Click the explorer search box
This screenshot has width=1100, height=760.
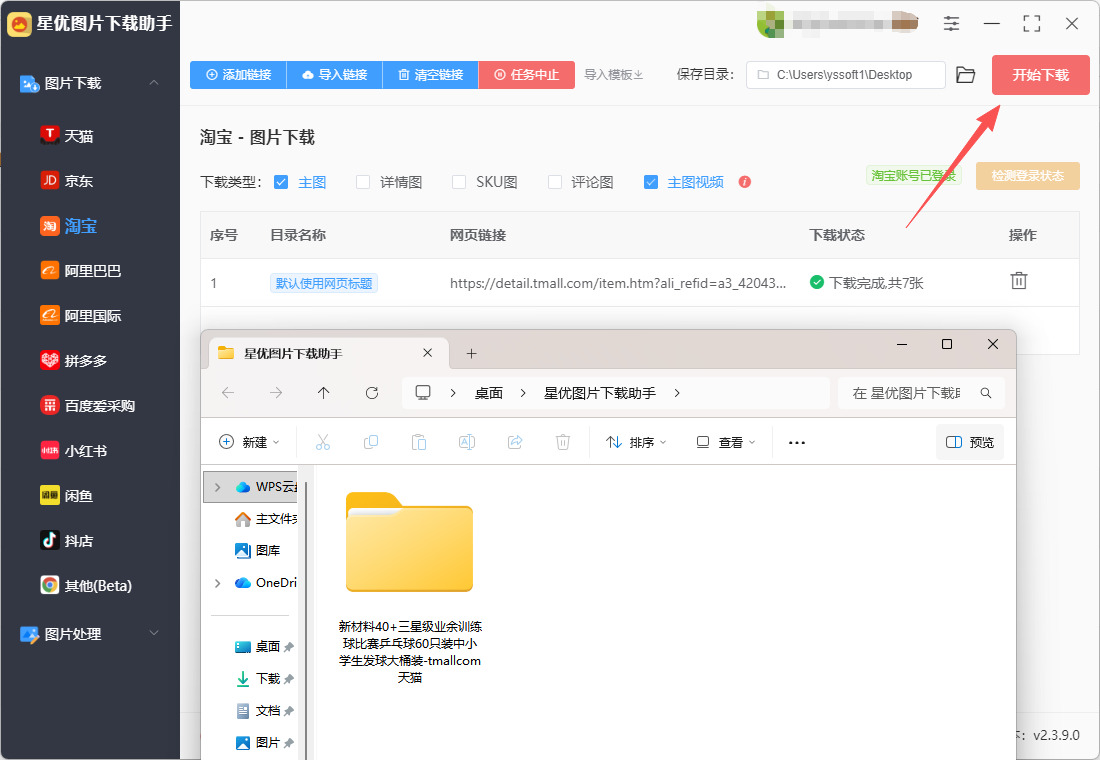[x=921, y=393]
